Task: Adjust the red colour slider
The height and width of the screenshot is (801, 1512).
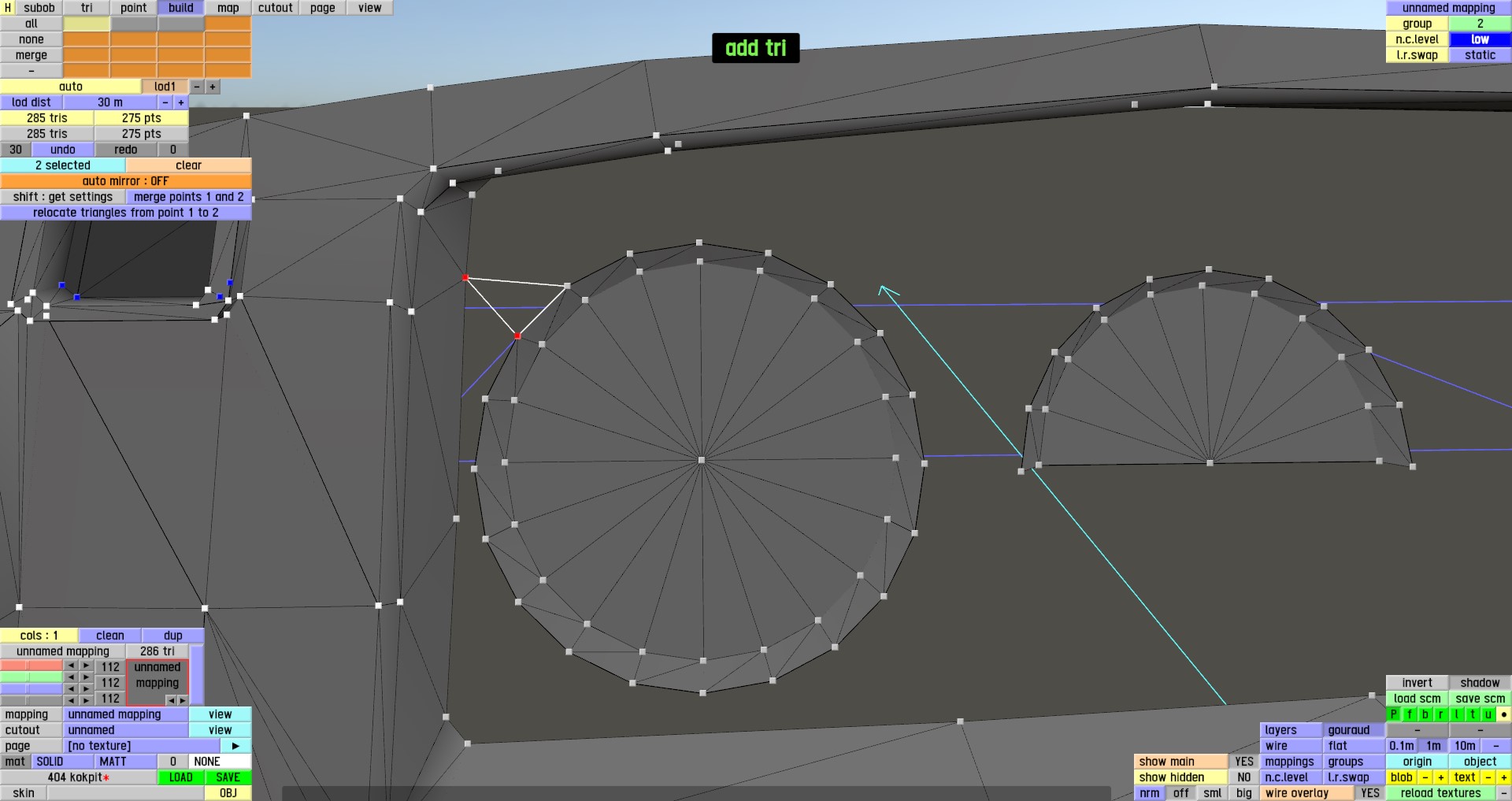Action: [x=31, y=666]
